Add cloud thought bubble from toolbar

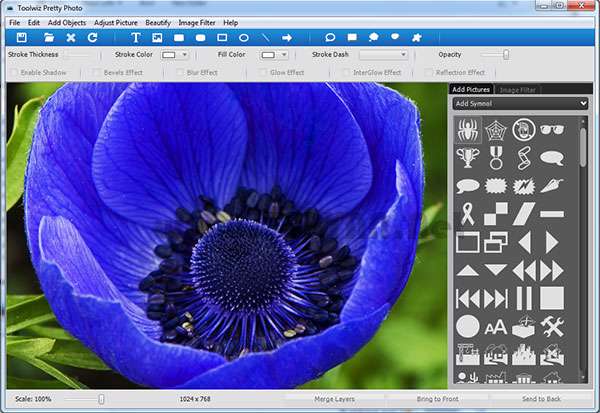(x=373, y=38)
